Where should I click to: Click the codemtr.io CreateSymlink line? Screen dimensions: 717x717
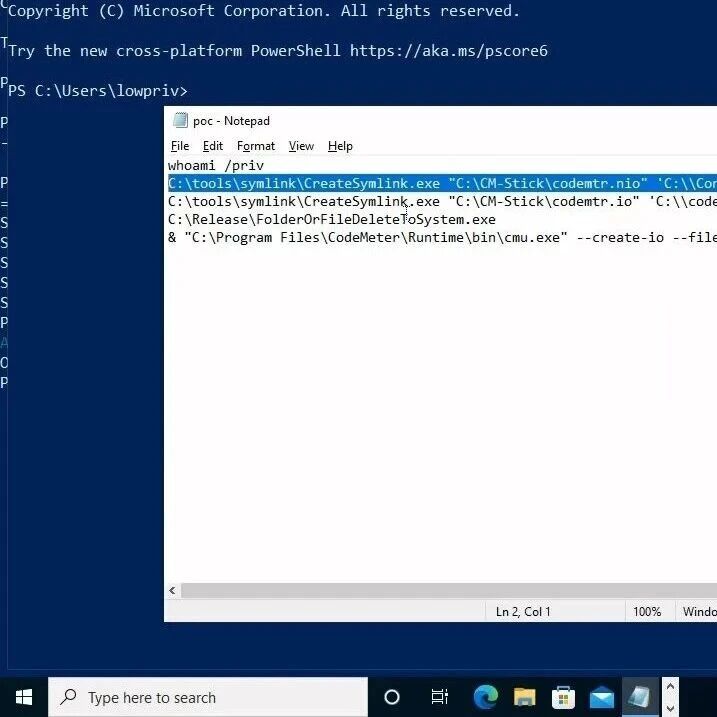(442, 201)
